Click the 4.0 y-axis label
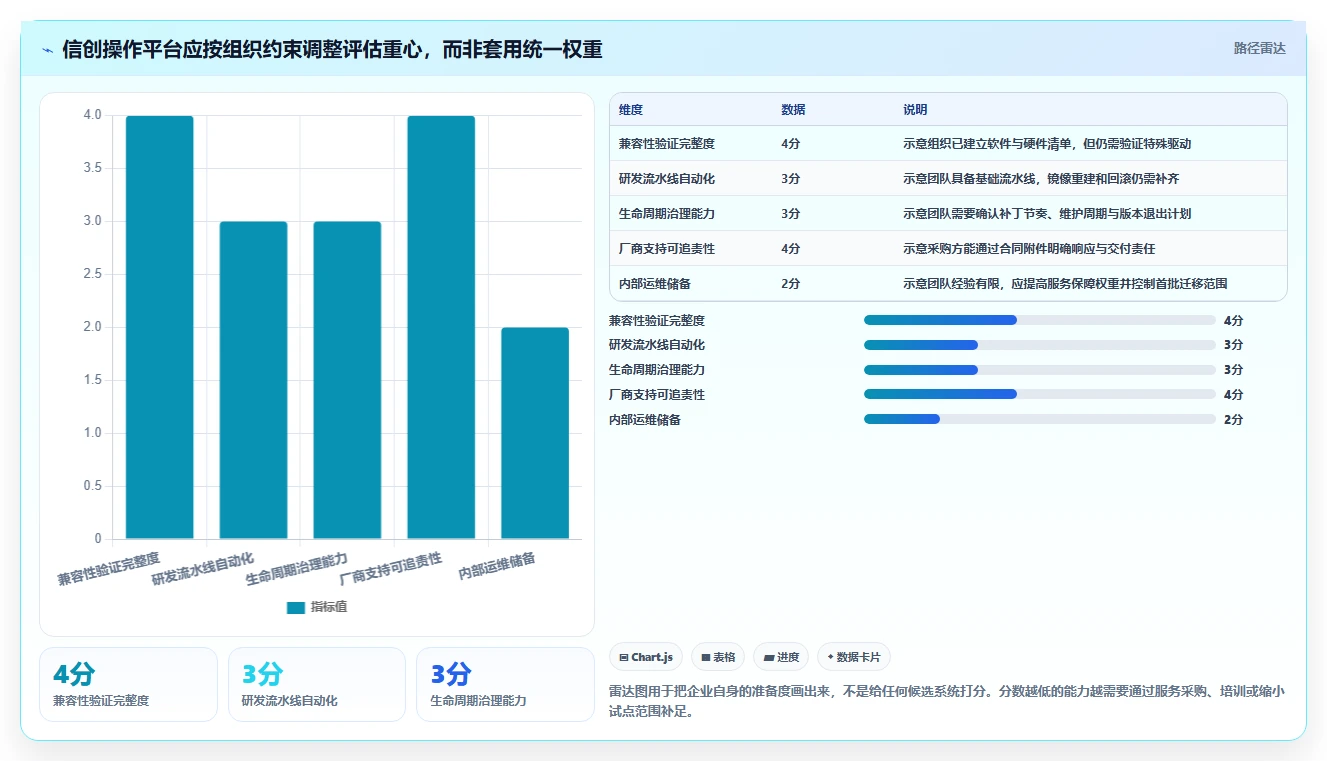This screenshot has width=1327, height=761. click(x=93, y=115)
